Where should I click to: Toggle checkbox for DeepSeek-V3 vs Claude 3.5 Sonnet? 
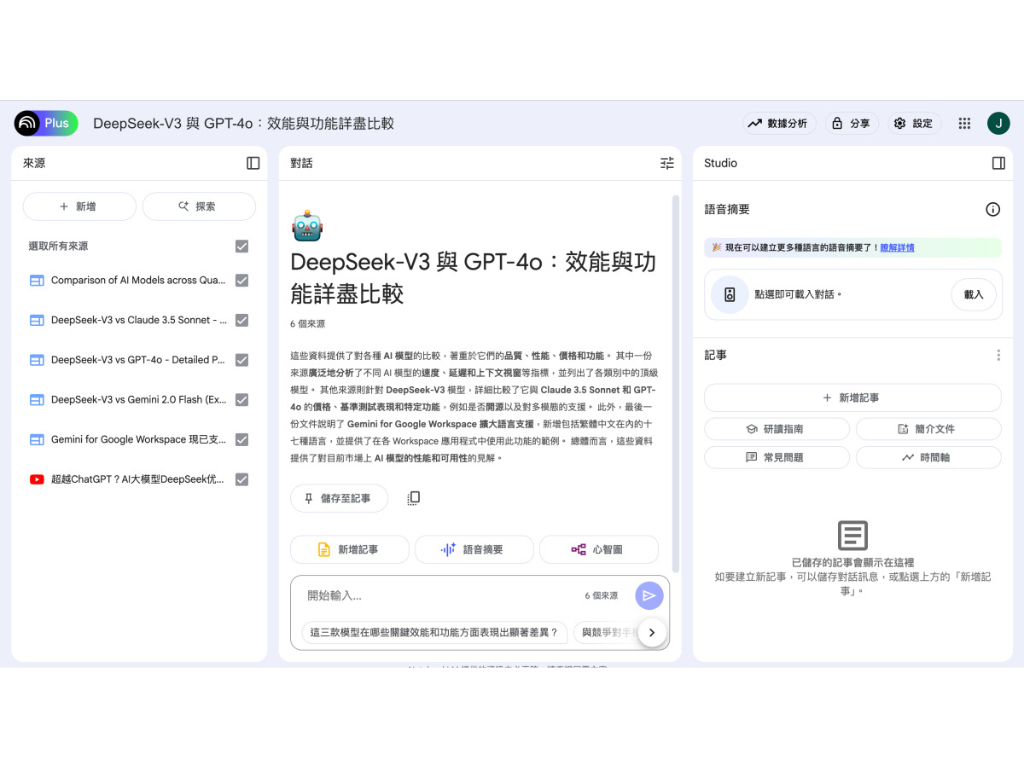coord(242,320)
